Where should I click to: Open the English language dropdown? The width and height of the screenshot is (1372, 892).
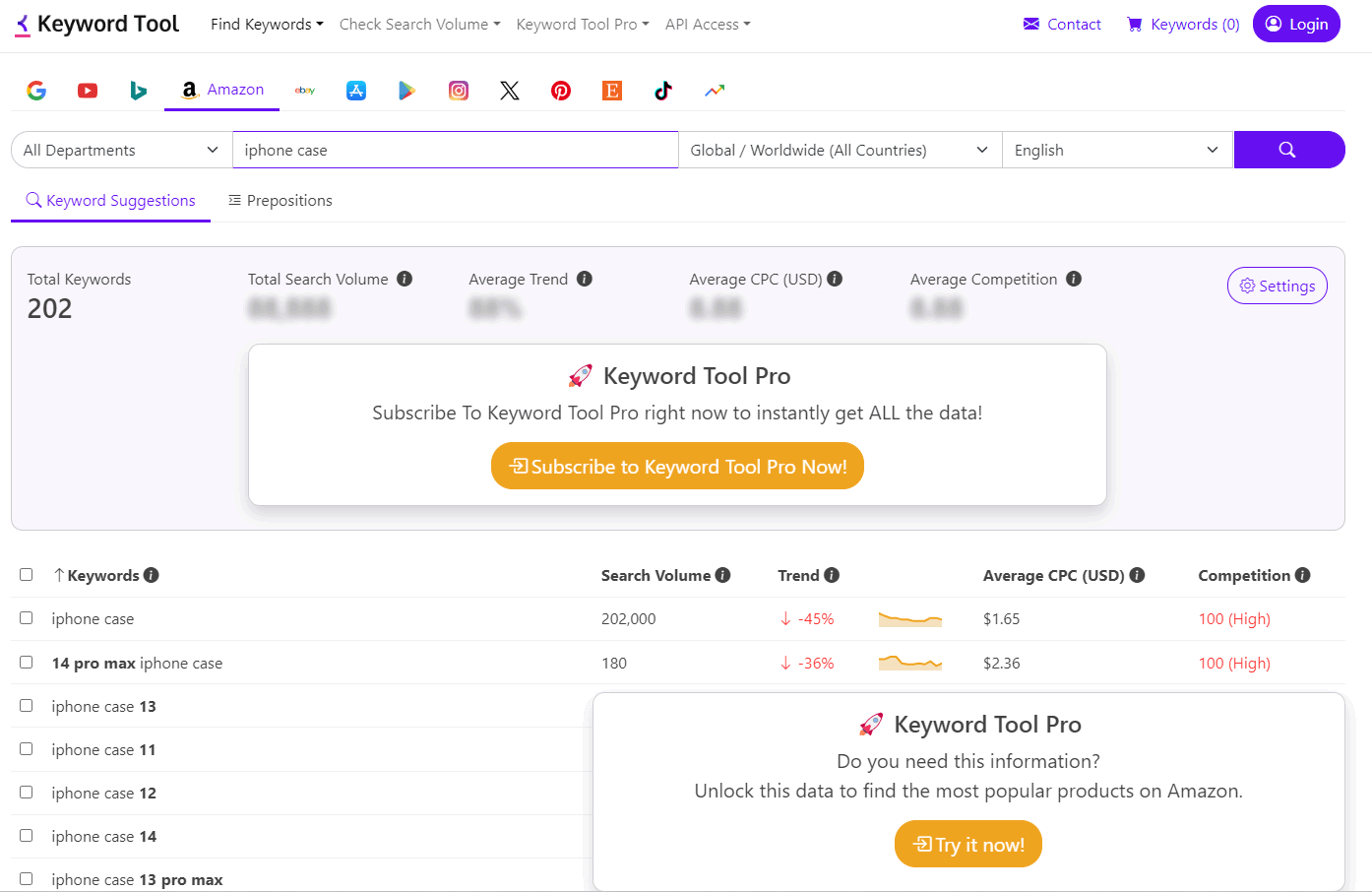click(x=1117, y=150)
